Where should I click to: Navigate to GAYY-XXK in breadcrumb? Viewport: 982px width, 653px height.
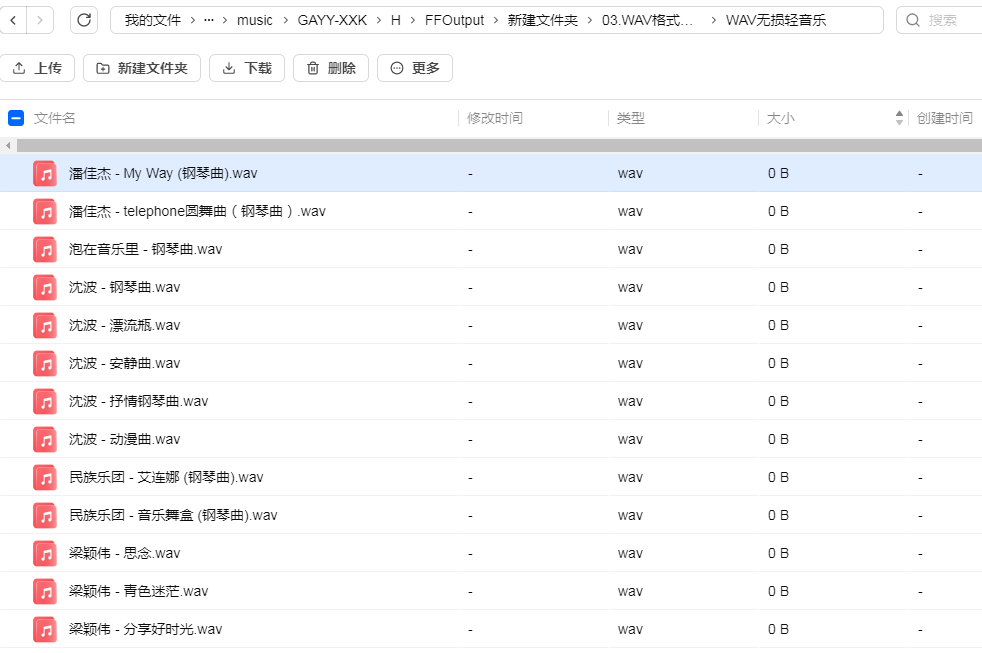(332, 21)
